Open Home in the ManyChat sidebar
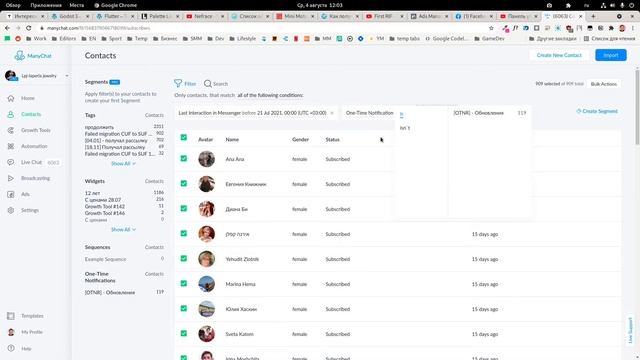 pos(27,98)
